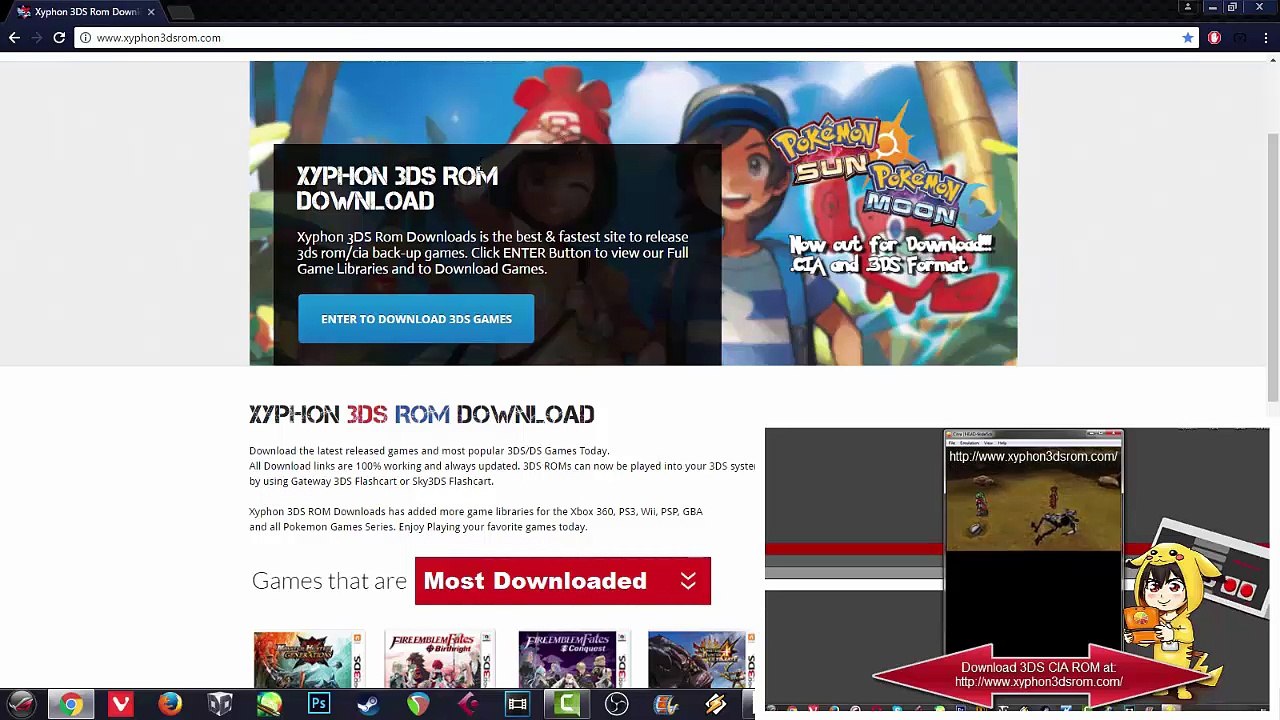Viewport: 1280px width, 720px height.
Task: Reload the page with the refresh icon
Action: point(59,38)
